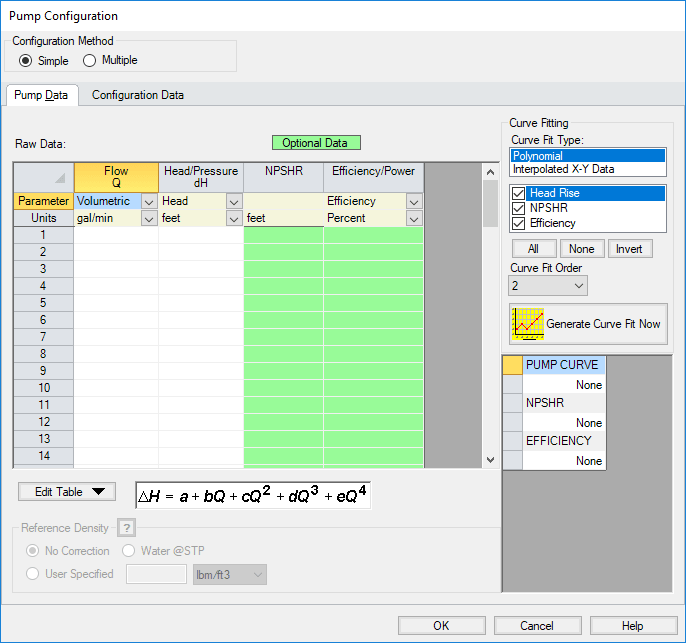Image resolution: width=686 pixels, height=643 pixels.
Task: Click row 3 Efficiency green cell
Action: pos(373,269)
